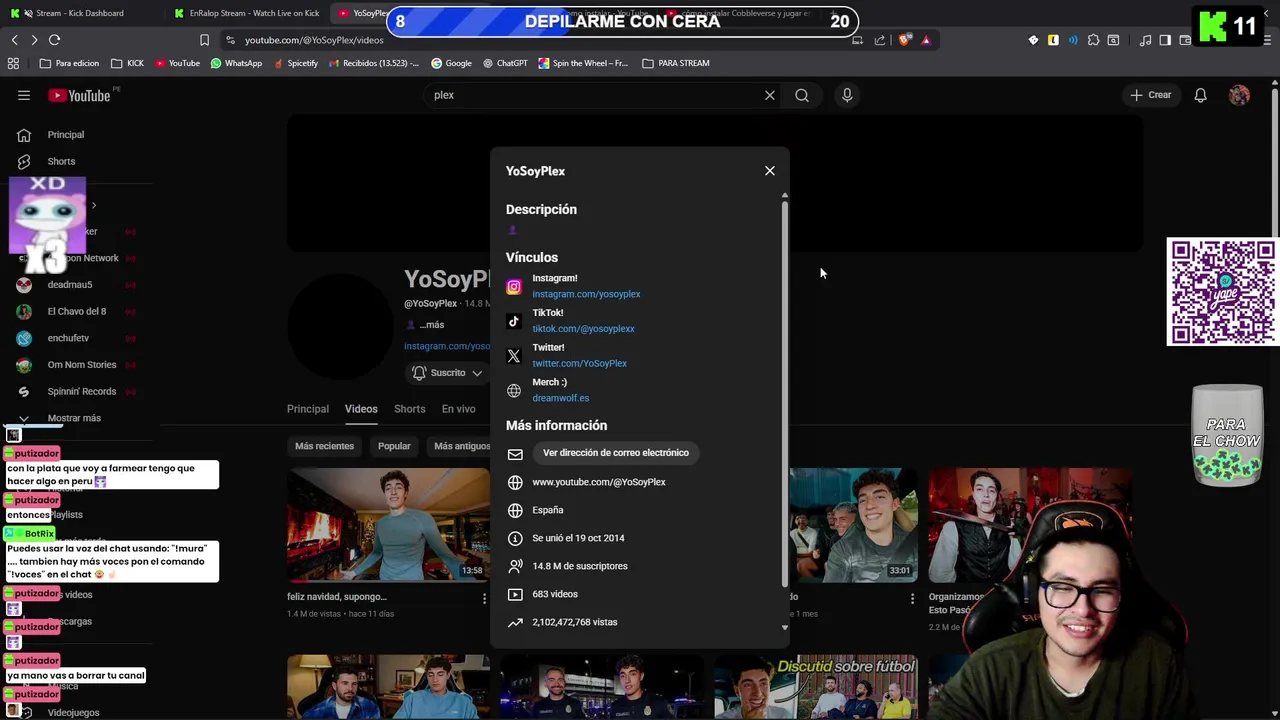Open the 33:01 video thumbnail
The height and width of the screenshot is (720, 1280).
coord(852,525)
